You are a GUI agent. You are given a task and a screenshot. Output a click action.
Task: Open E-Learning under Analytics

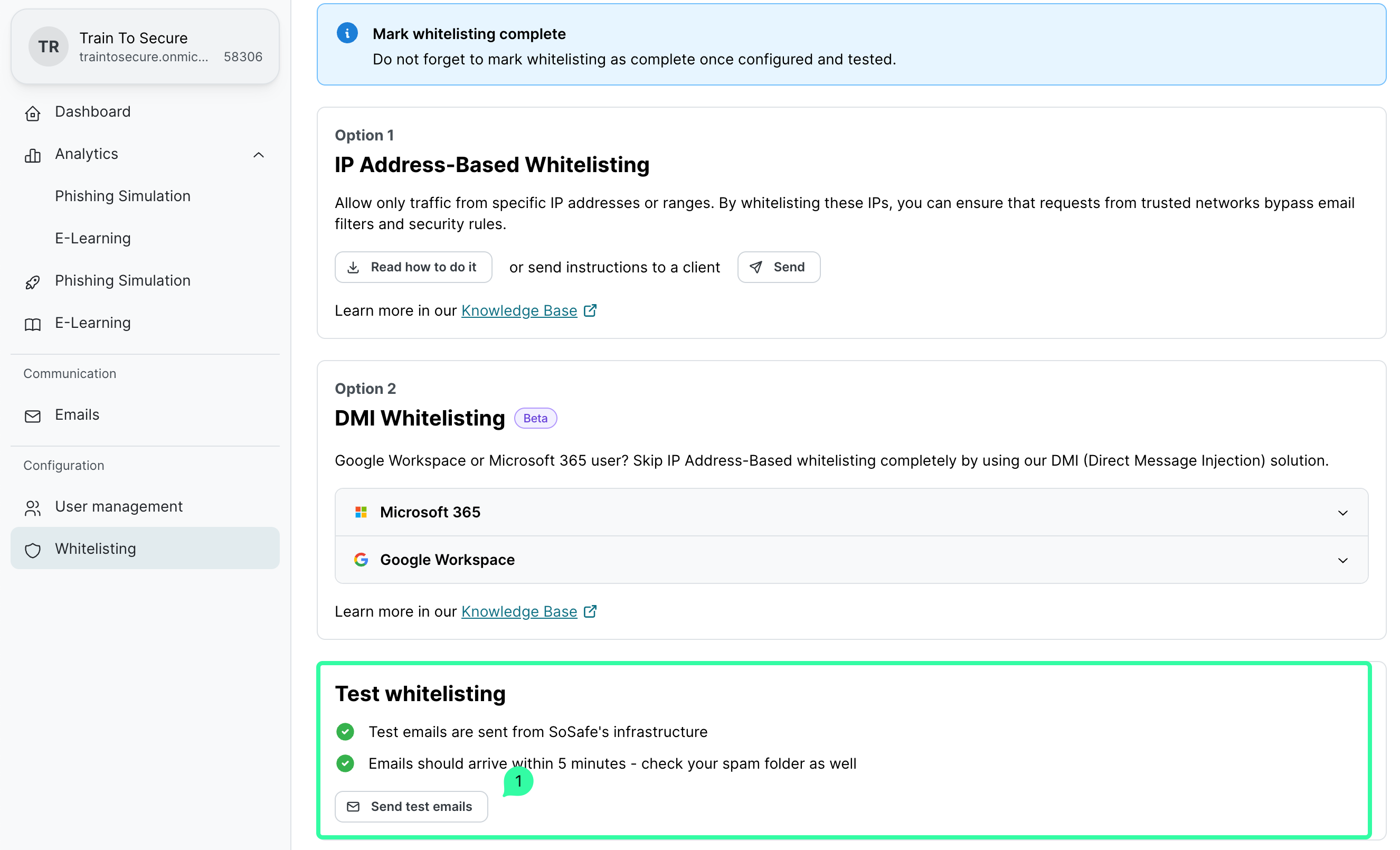[92, 239]
